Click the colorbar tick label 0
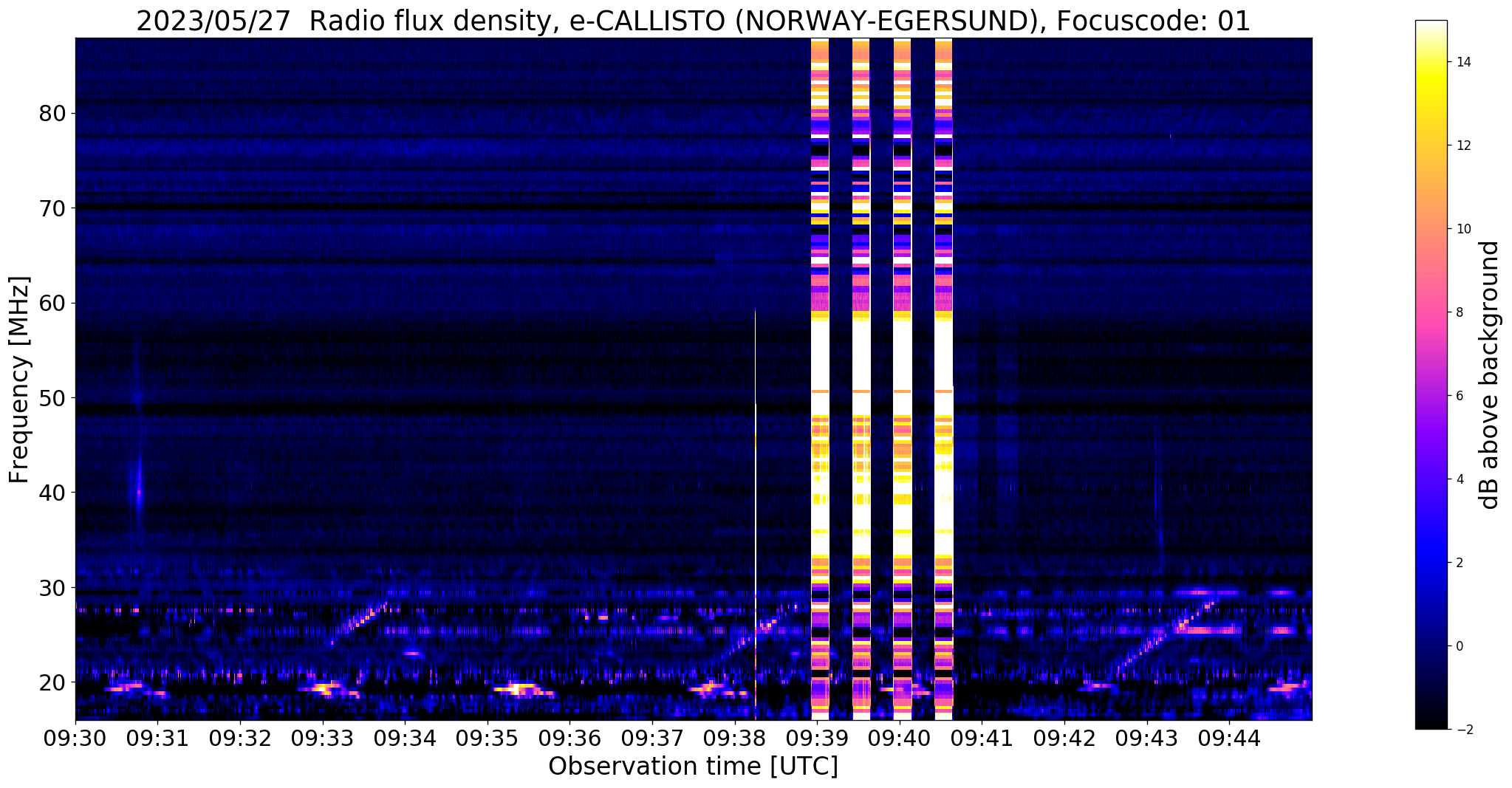The width and height of the screenshot is (1512, 788). [x=1459, y=646]
